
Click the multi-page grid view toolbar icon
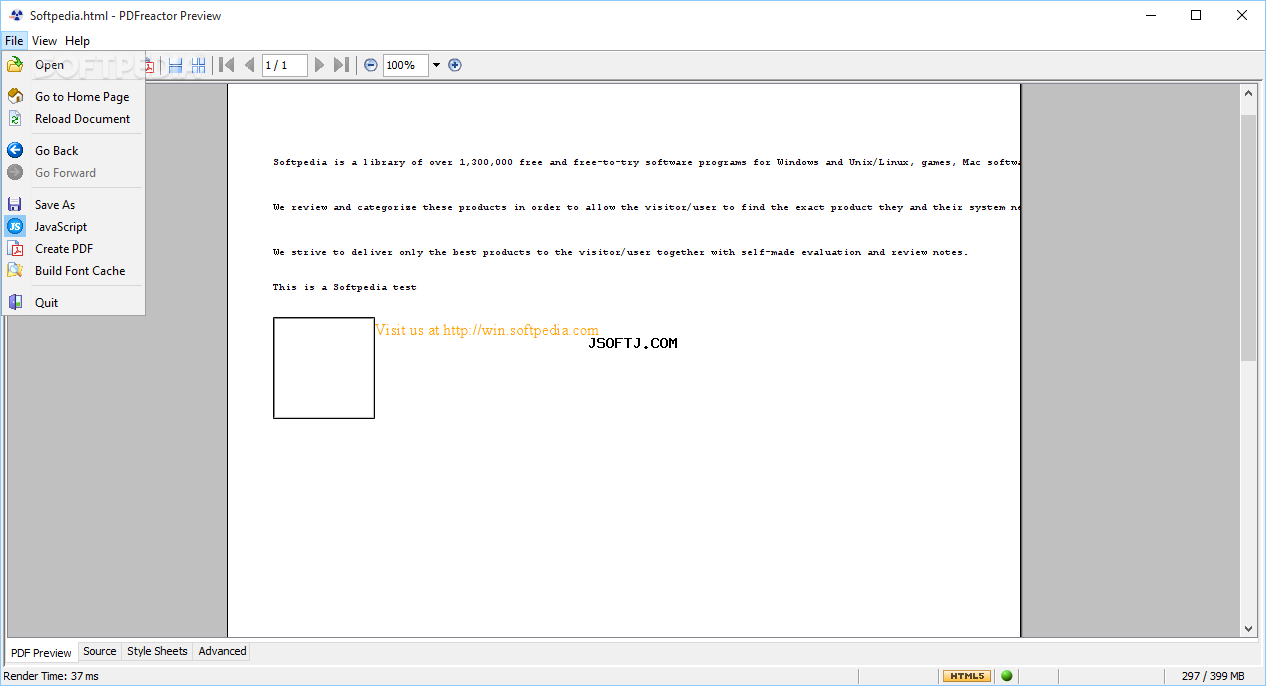pos(198,65)
